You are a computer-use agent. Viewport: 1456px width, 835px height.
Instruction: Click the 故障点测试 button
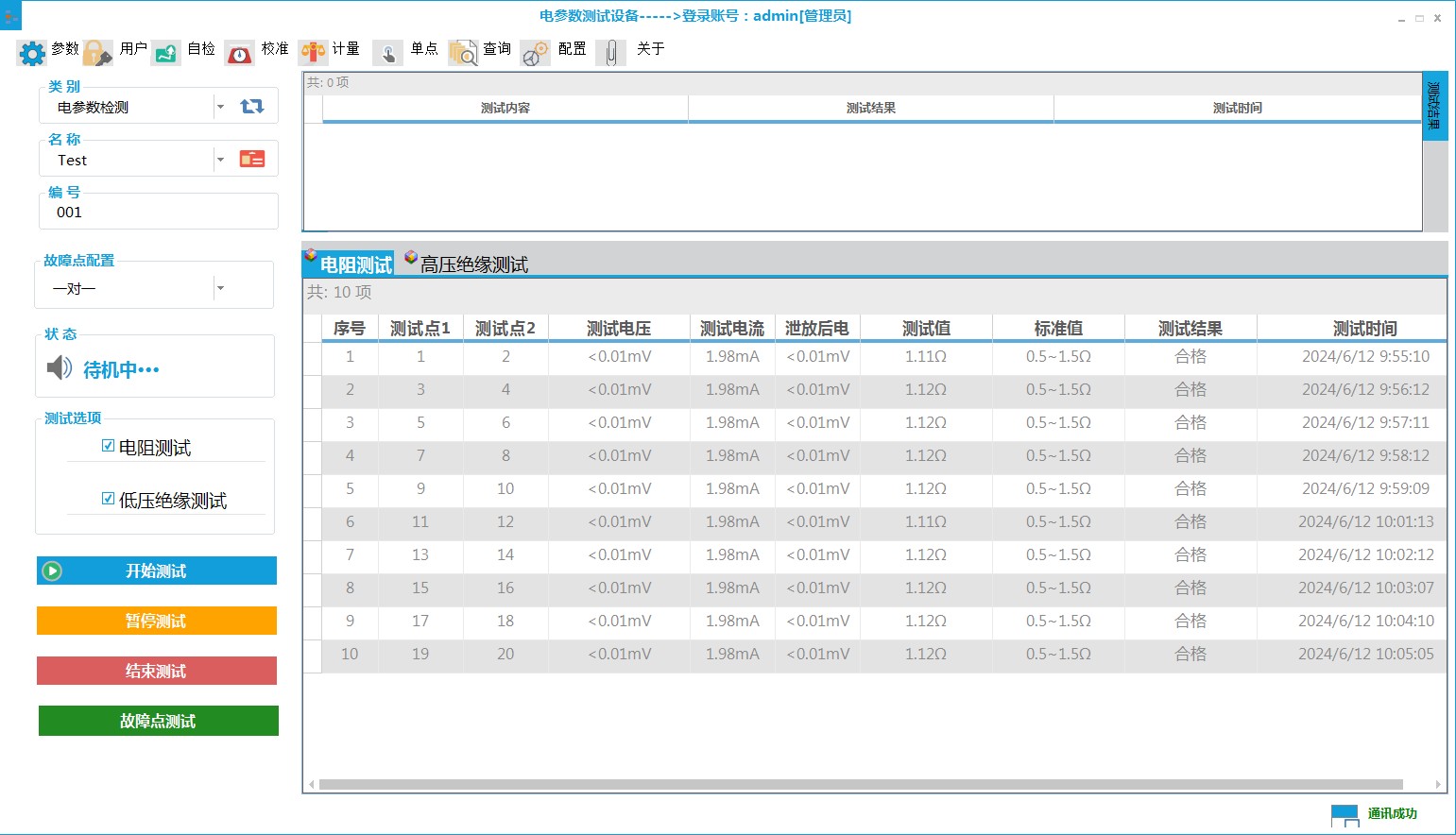(x=159, y=721)
